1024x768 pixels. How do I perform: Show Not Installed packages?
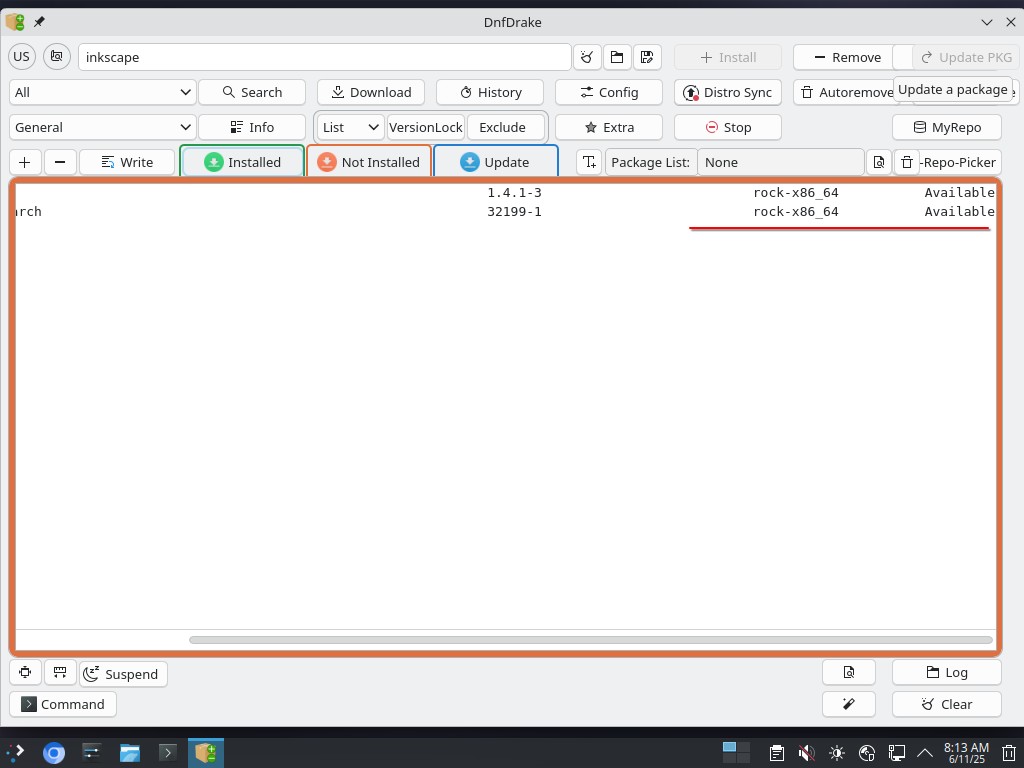coord(369,162)
